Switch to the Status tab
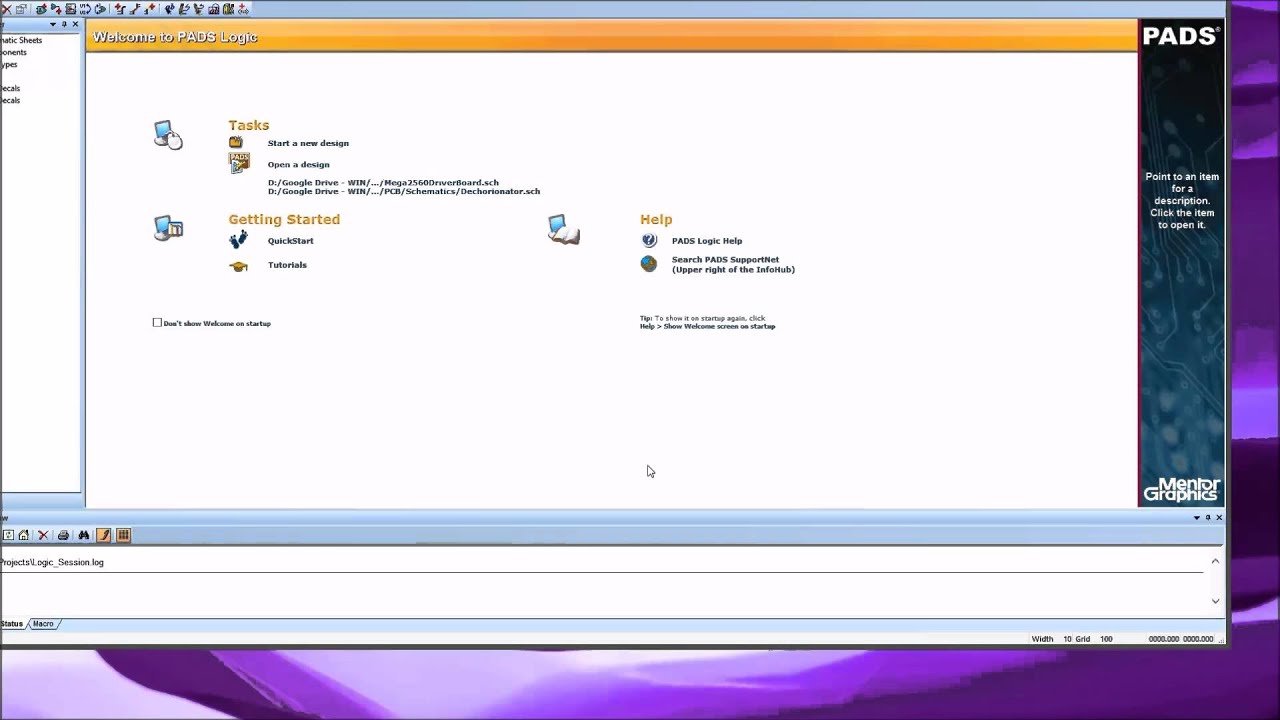 12,624
